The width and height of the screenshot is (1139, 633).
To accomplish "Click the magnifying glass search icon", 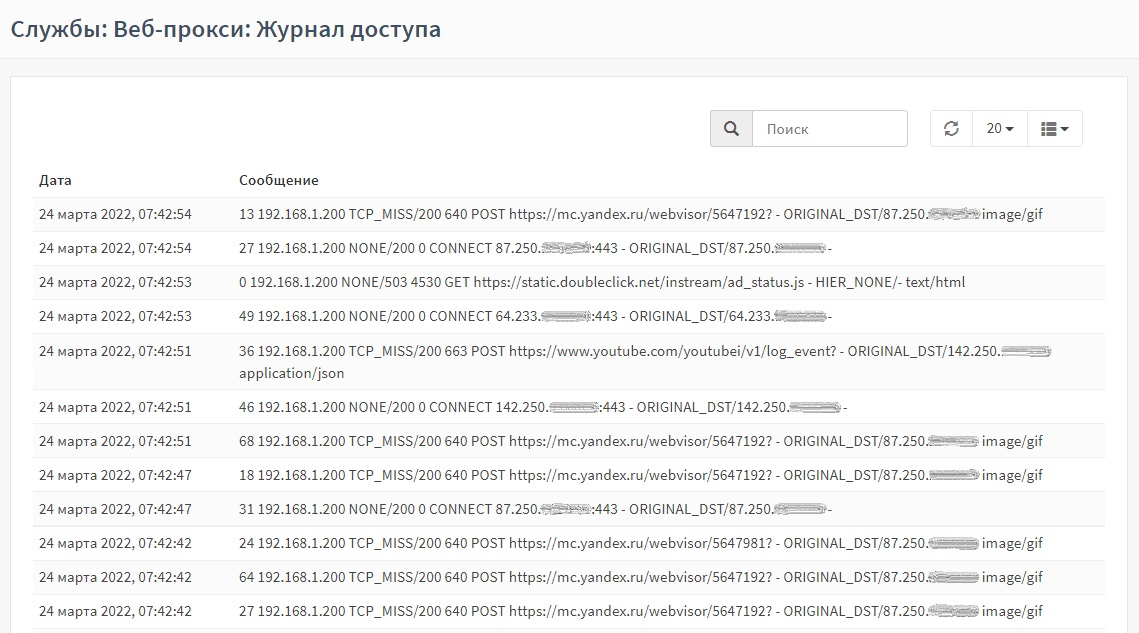I will click(731, 129).
